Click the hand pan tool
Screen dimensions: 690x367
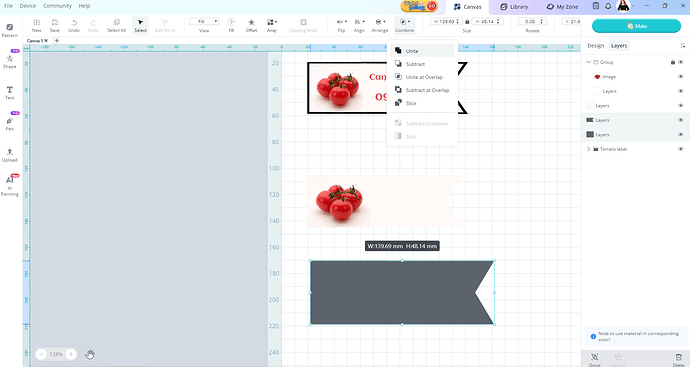90,354
